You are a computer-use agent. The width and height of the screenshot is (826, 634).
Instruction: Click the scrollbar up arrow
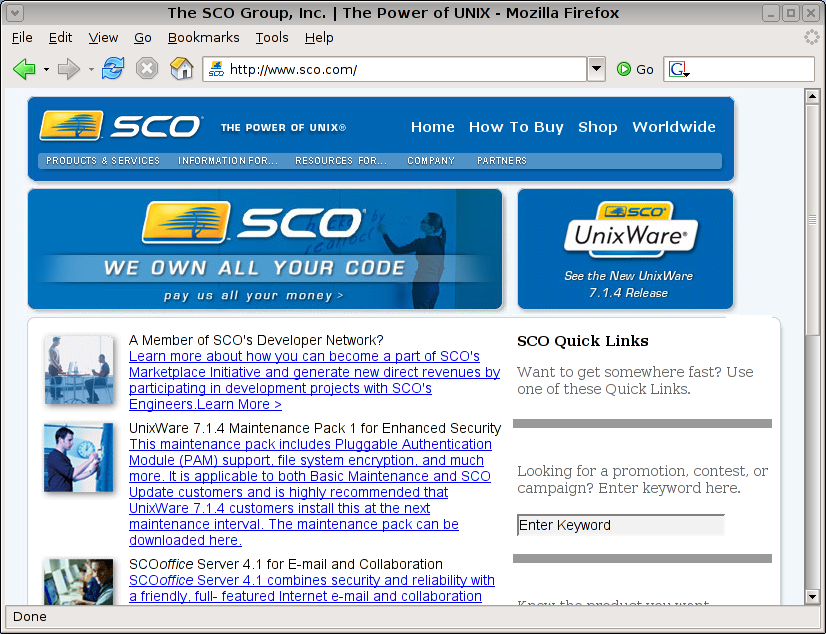click(x=812, y=96)
